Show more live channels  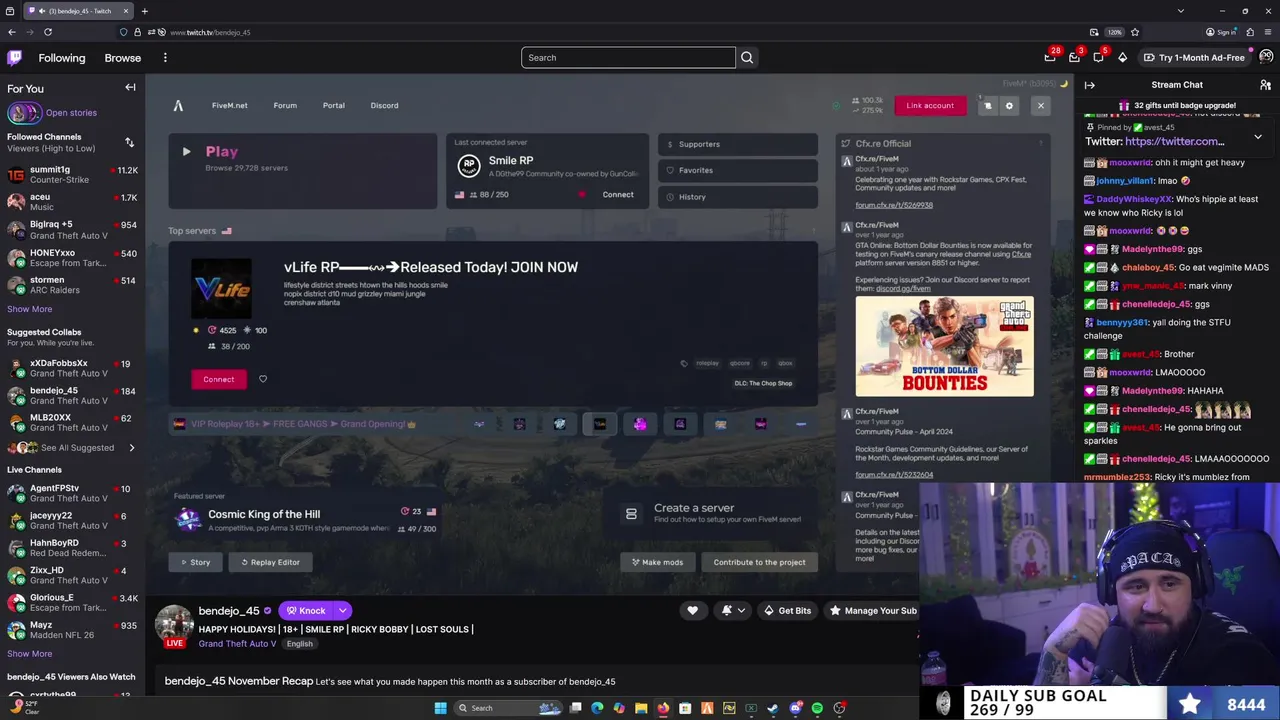pyautogui.click(x=29, y=654)
